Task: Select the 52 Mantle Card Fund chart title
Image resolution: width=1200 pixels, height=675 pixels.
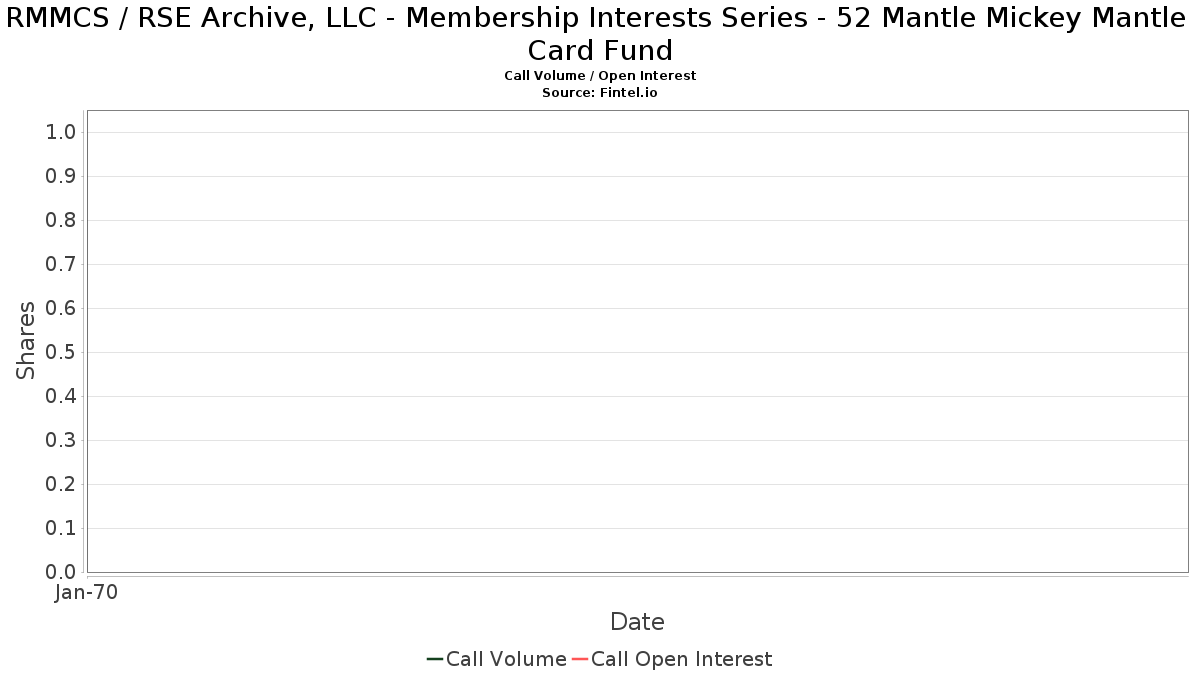Action: (x=600, y=34)
